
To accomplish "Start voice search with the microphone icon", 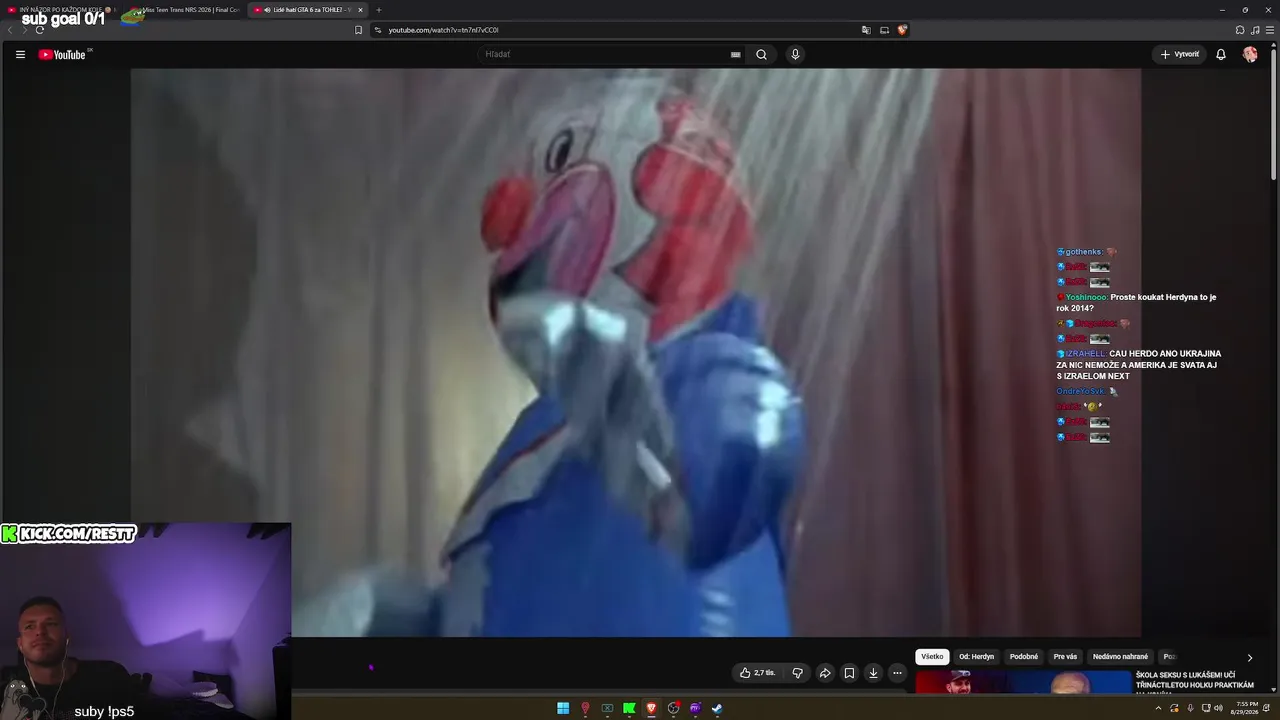I will pos(795,55).
